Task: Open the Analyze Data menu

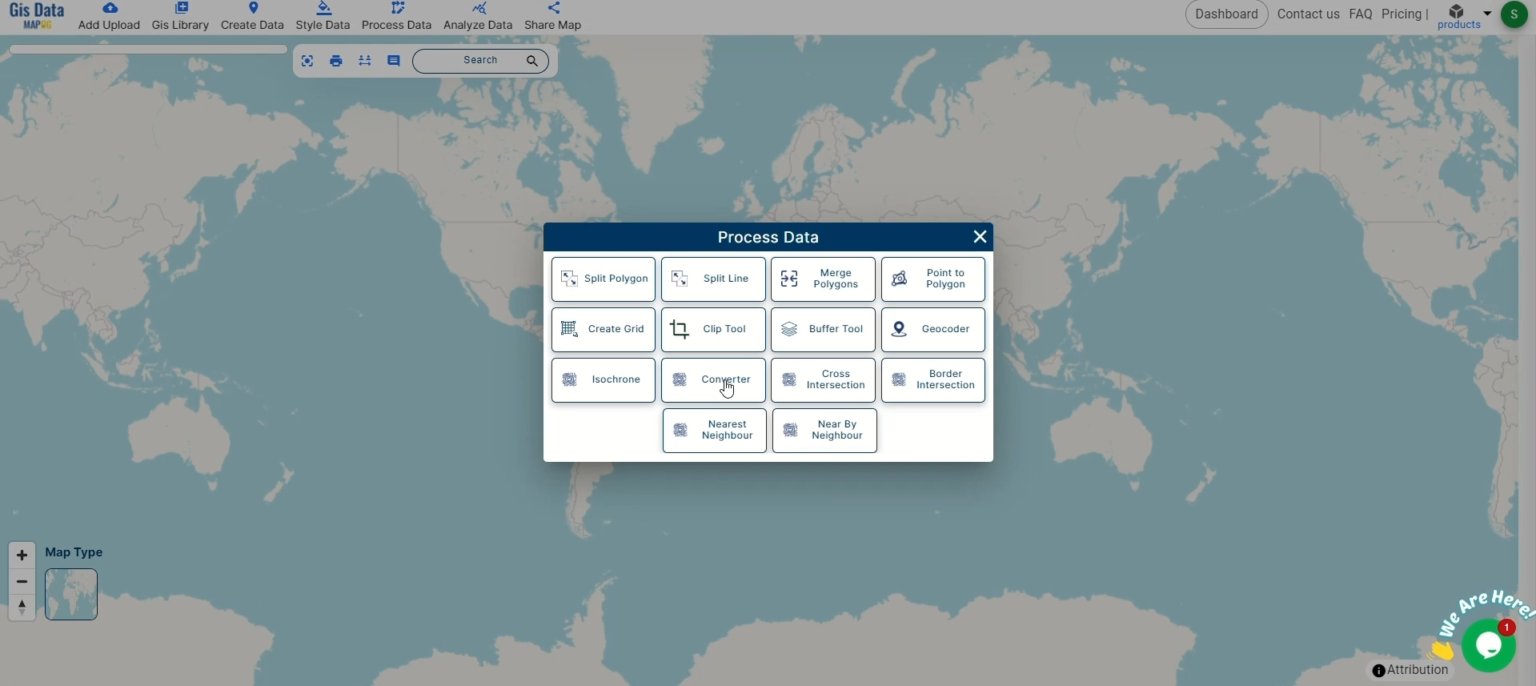Action: (478, 16)
